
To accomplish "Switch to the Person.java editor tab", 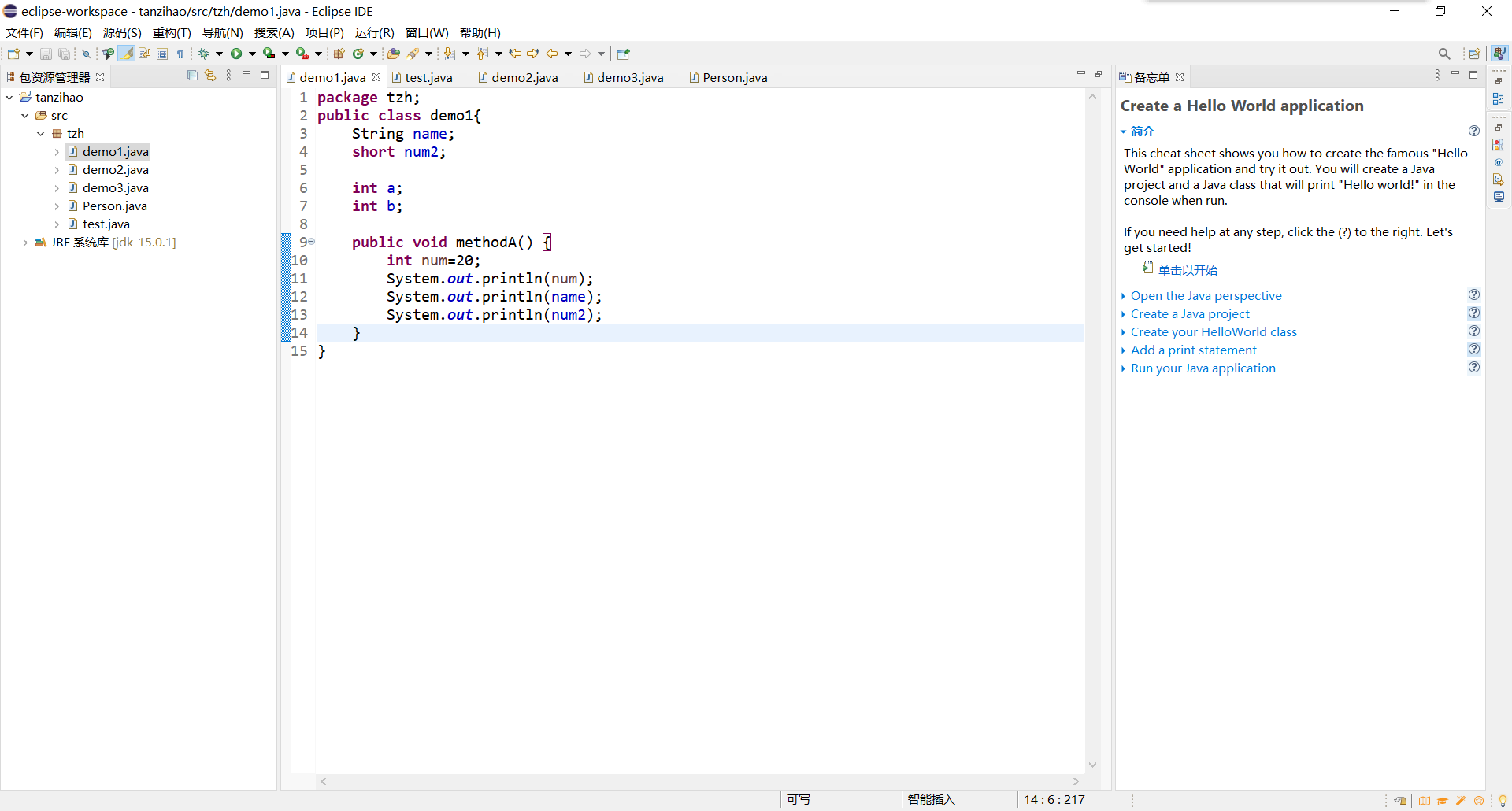I will [x=734, y=77].
